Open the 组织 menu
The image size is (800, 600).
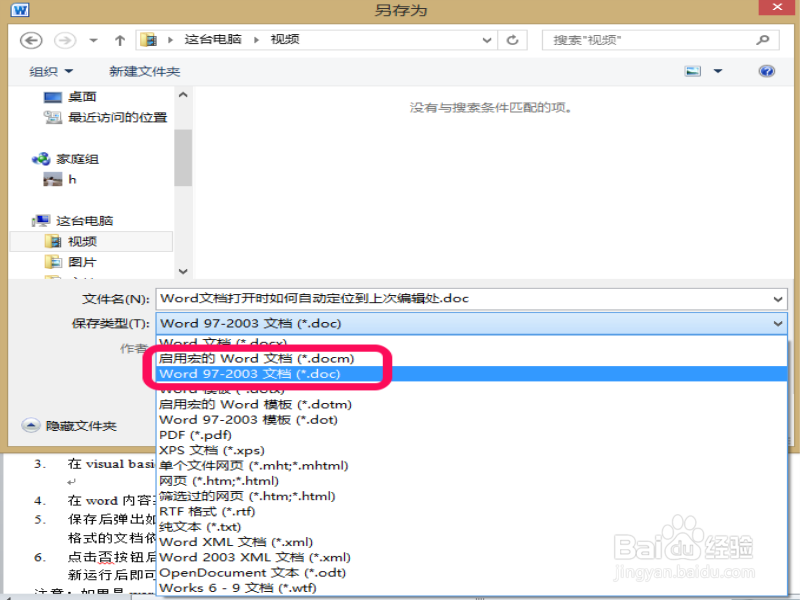coord(51,71)
